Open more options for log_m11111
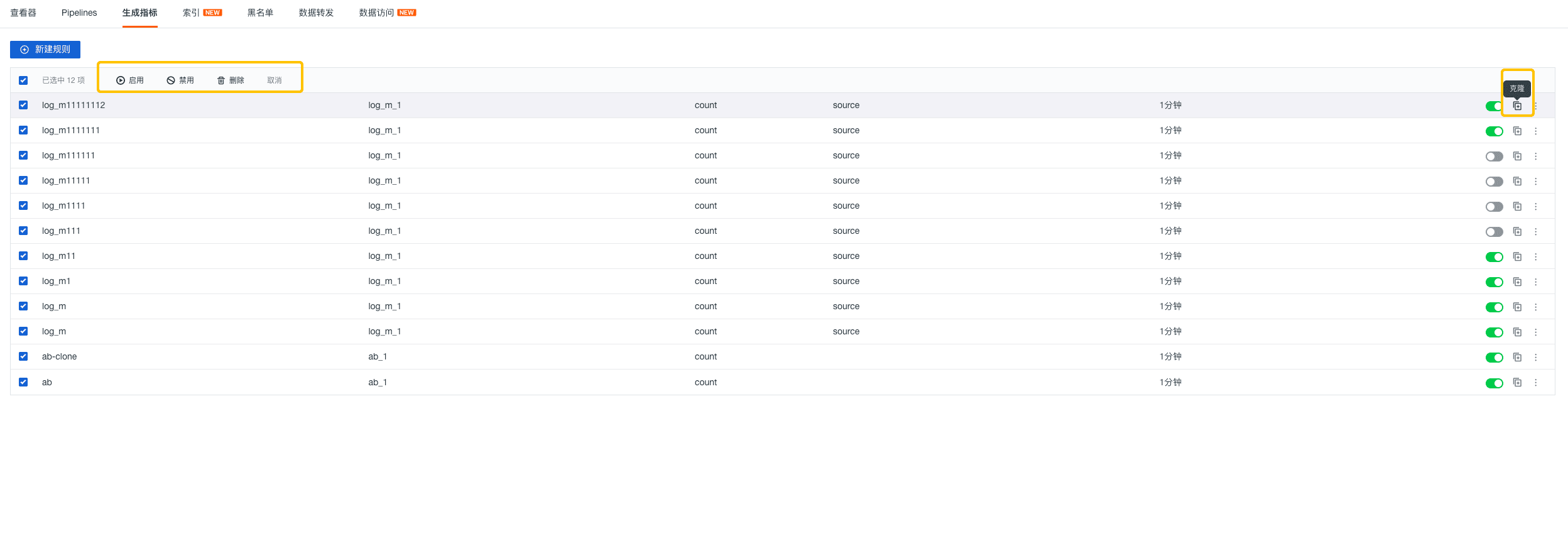1568x548 pixels. [1536, 181]
